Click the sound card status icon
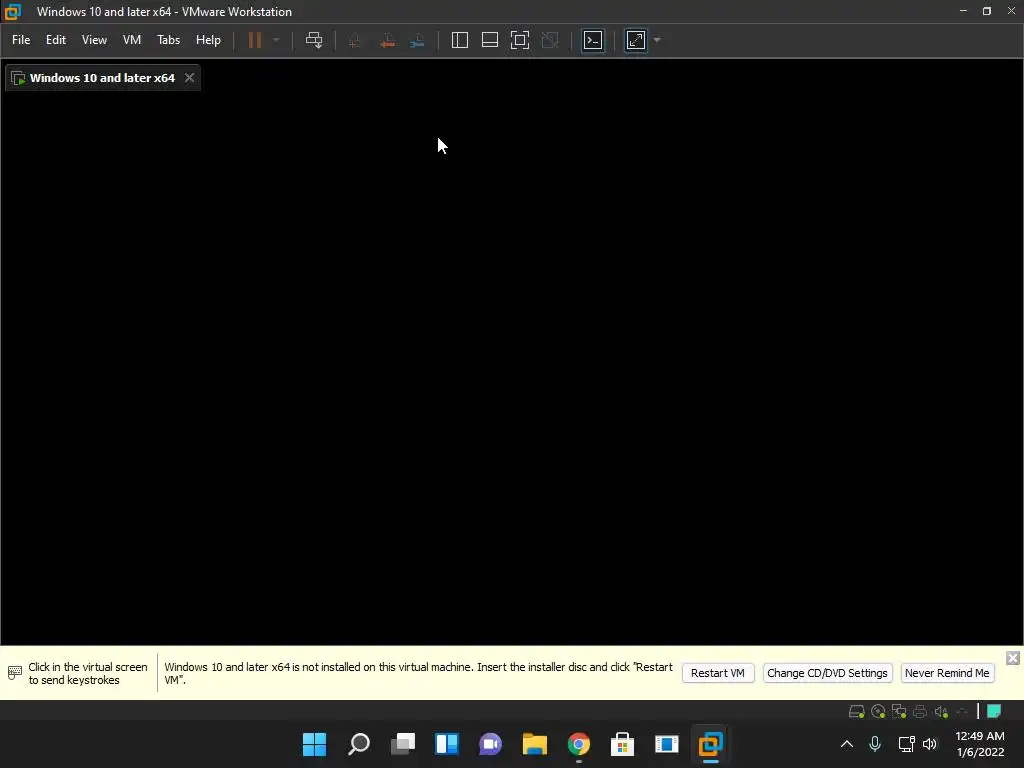This screenshot has height=768, width=1024. [941, 711]
